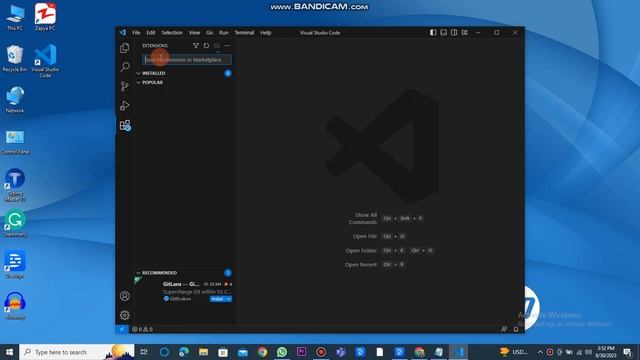
Task: Open the Source Control view
Action: [125, 86]
